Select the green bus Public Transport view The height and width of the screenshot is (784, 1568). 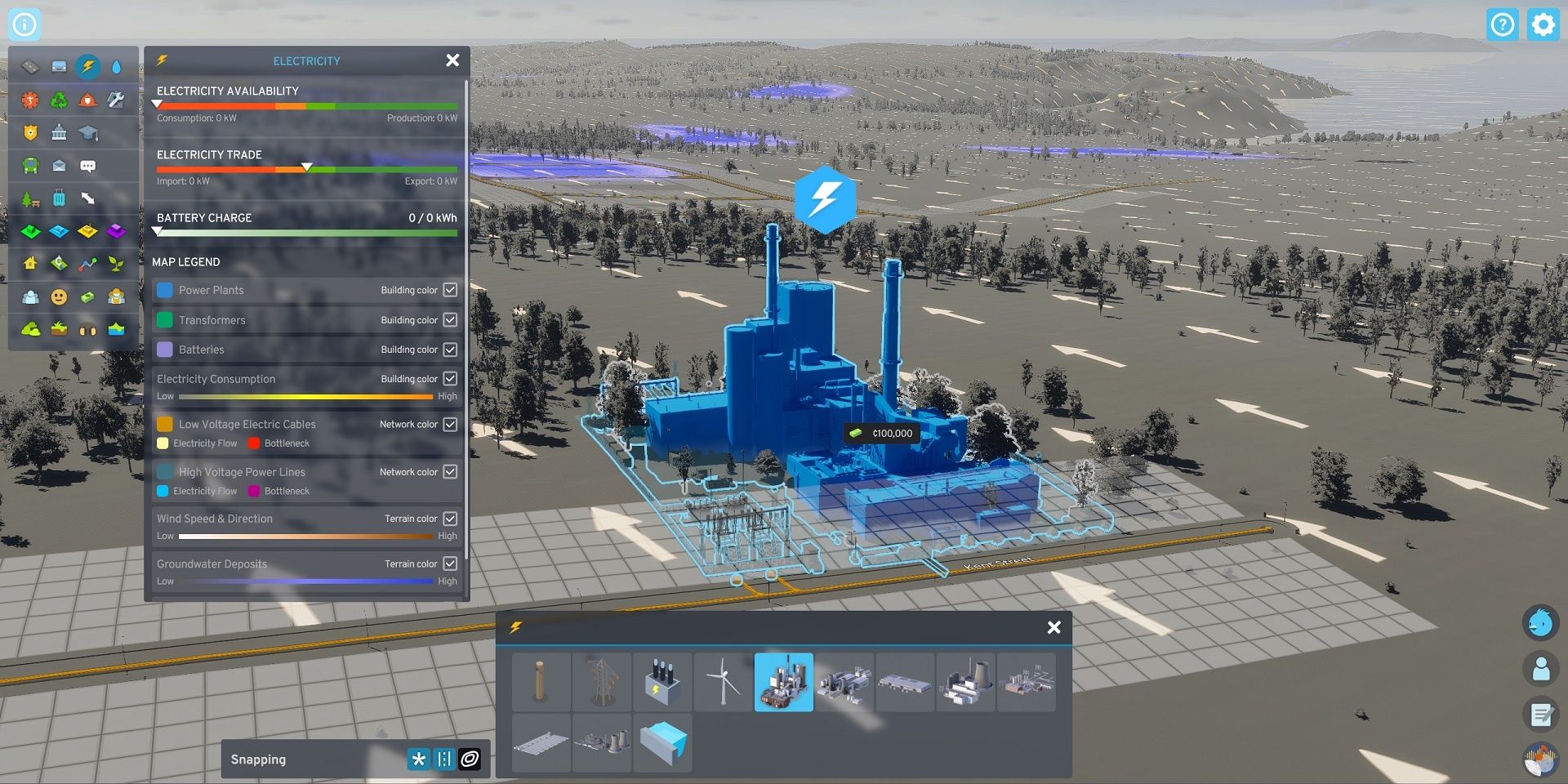[30, 166]
